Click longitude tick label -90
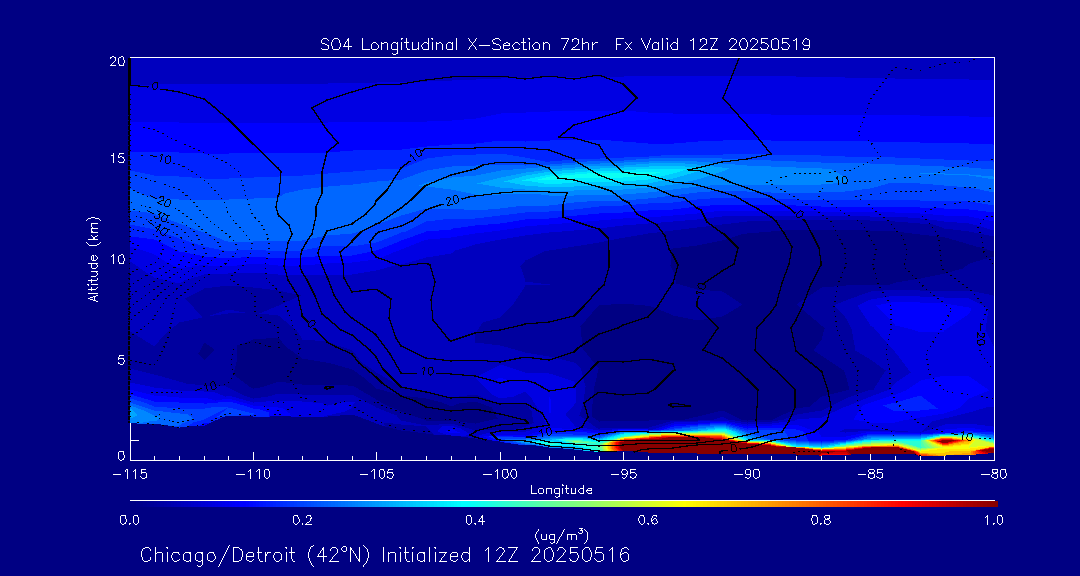The image size is (1080, 576). (747, 474)
